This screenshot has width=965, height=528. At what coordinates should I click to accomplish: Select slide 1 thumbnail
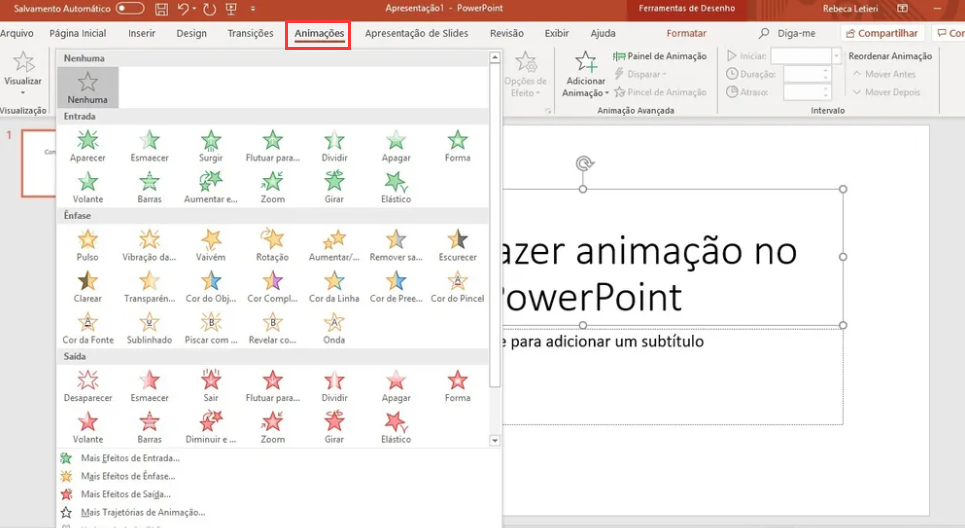tap(39, 163)
